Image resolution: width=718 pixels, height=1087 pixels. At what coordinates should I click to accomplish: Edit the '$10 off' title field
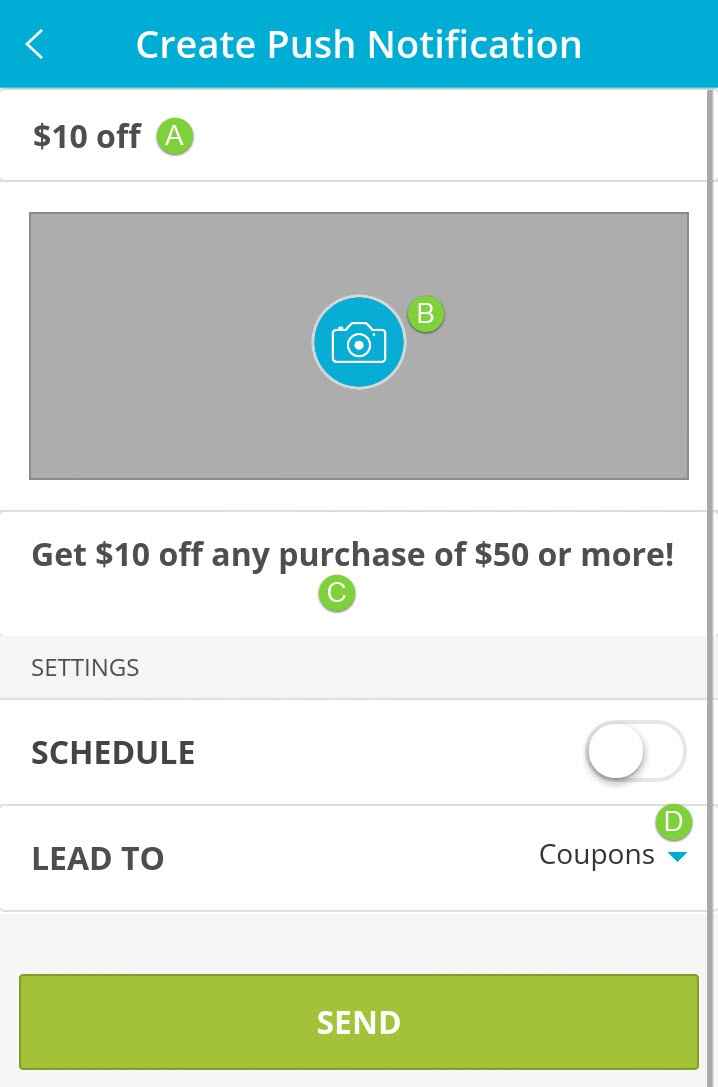(x=87, y=136)
